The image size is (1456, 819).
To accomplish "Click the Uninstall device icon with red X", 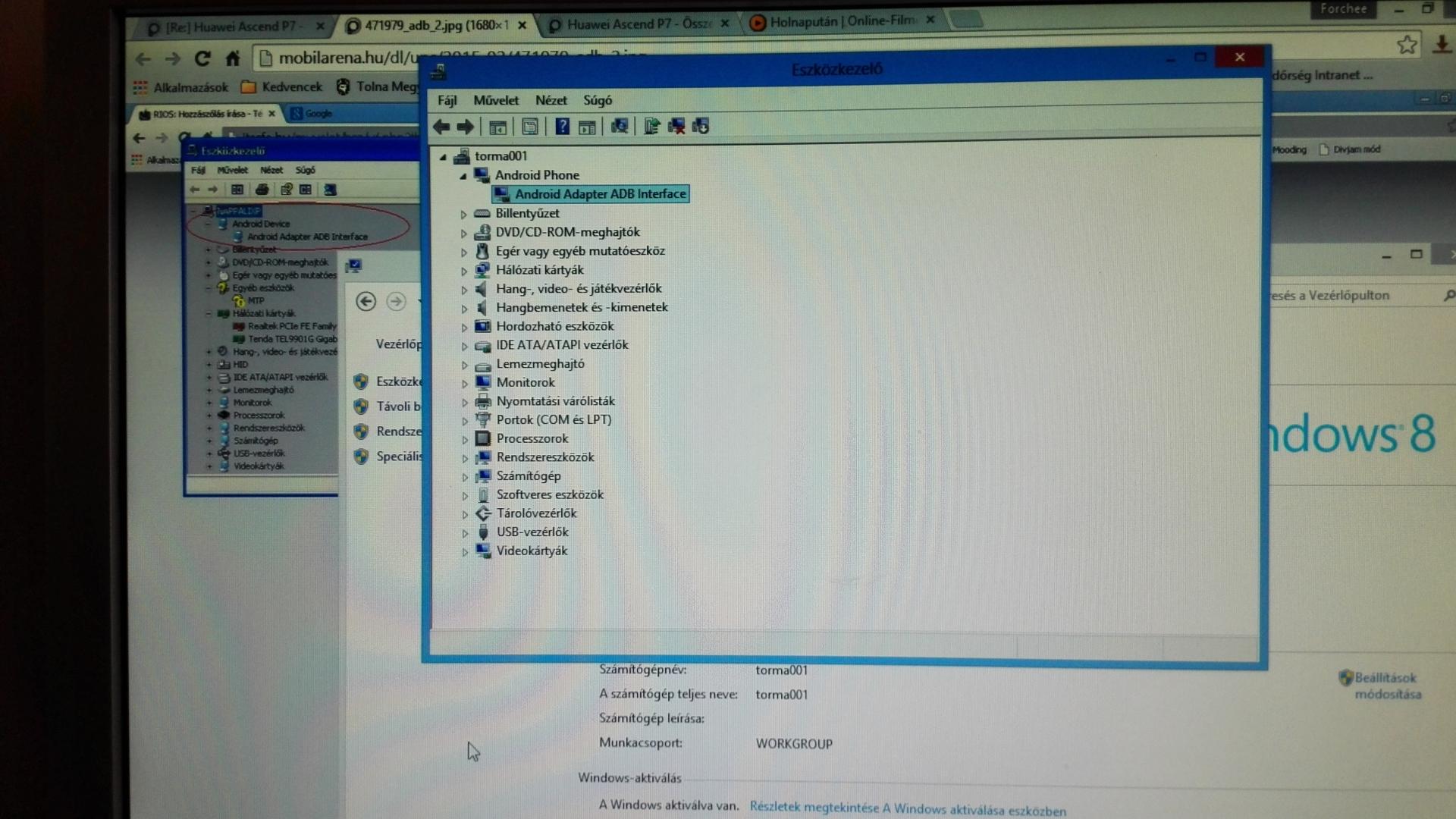I will coord(676,127).
